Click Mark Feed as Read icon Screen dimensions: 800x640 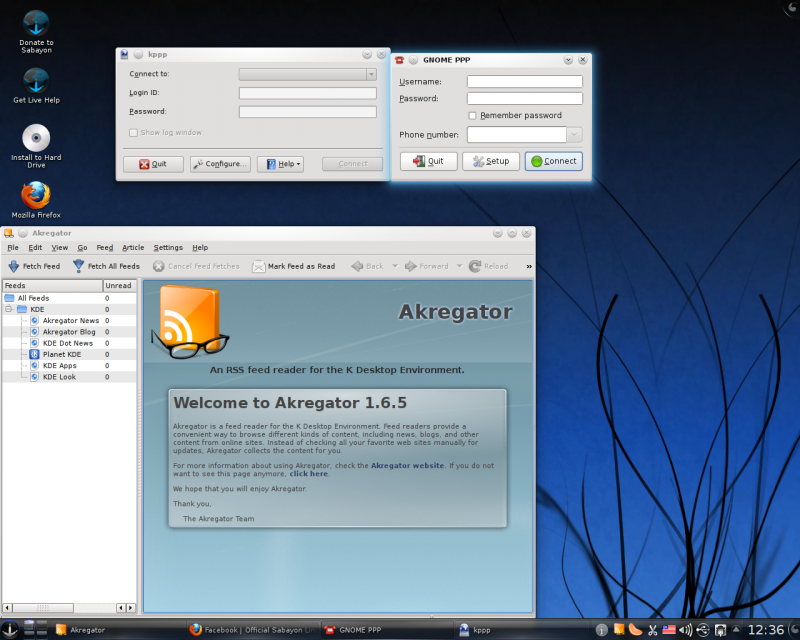click(259, 266)
